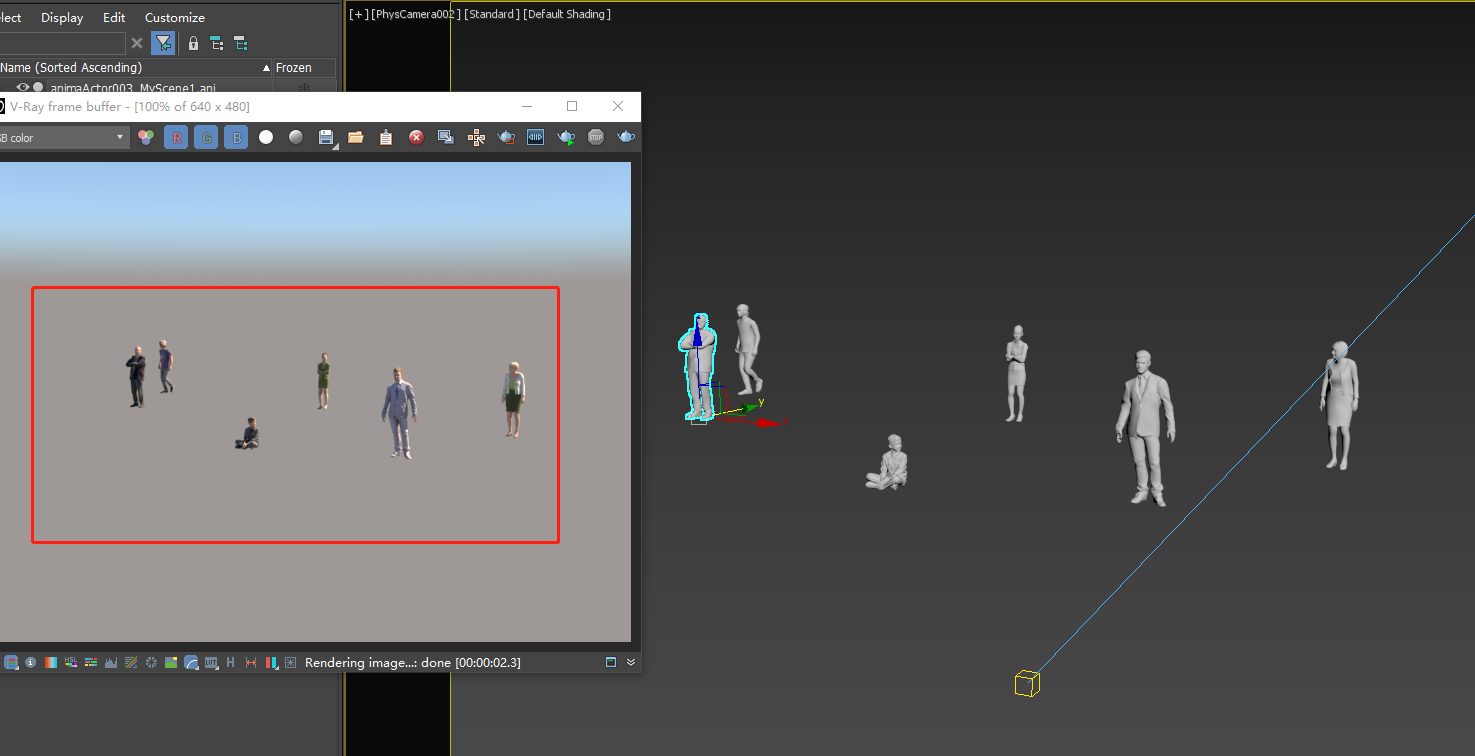
Task: Select the yellow camera box helper
Action: click(x=1027, y=684)
